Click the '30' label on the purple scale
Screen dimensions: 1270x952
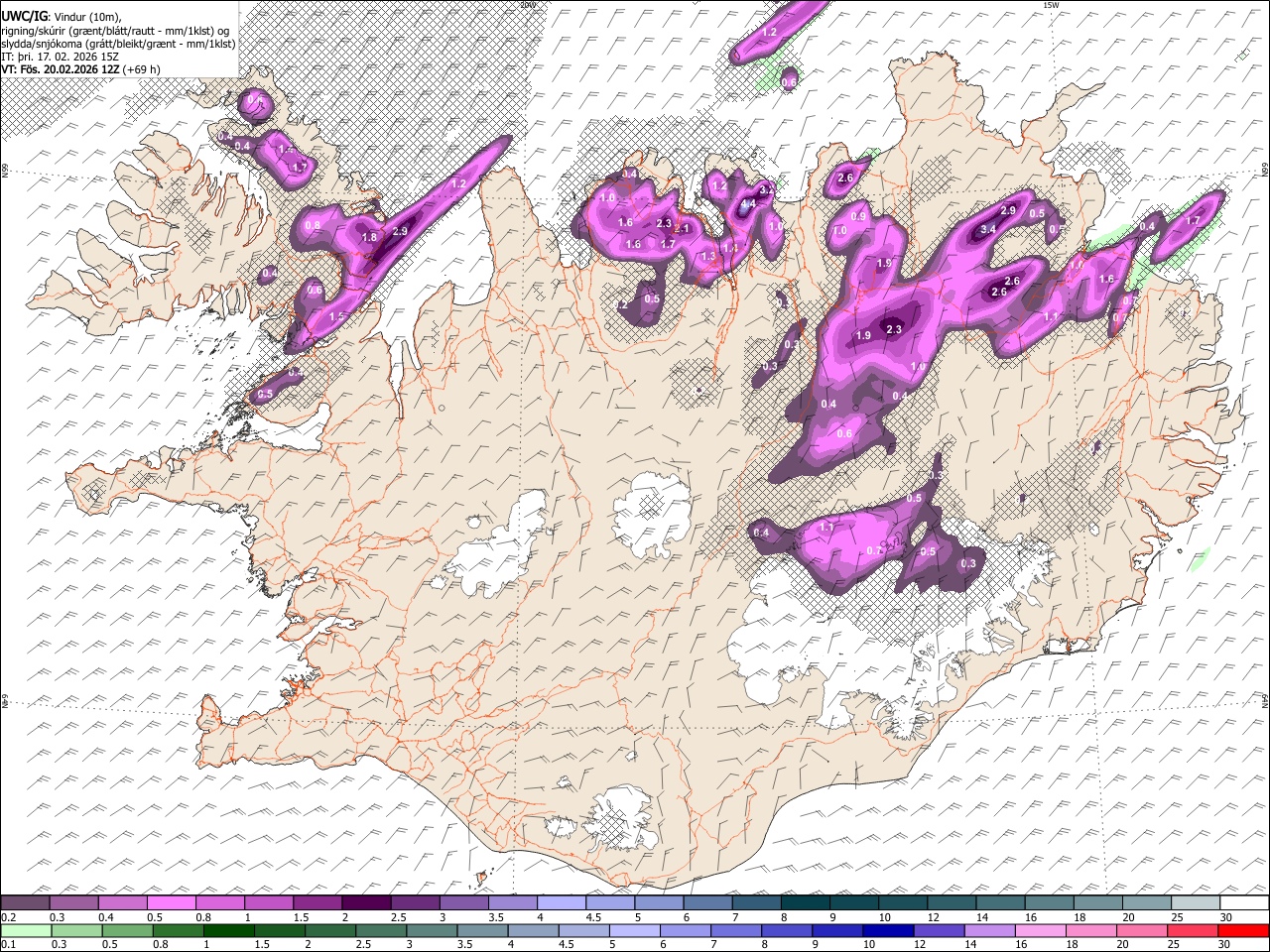pos(1226,917)
